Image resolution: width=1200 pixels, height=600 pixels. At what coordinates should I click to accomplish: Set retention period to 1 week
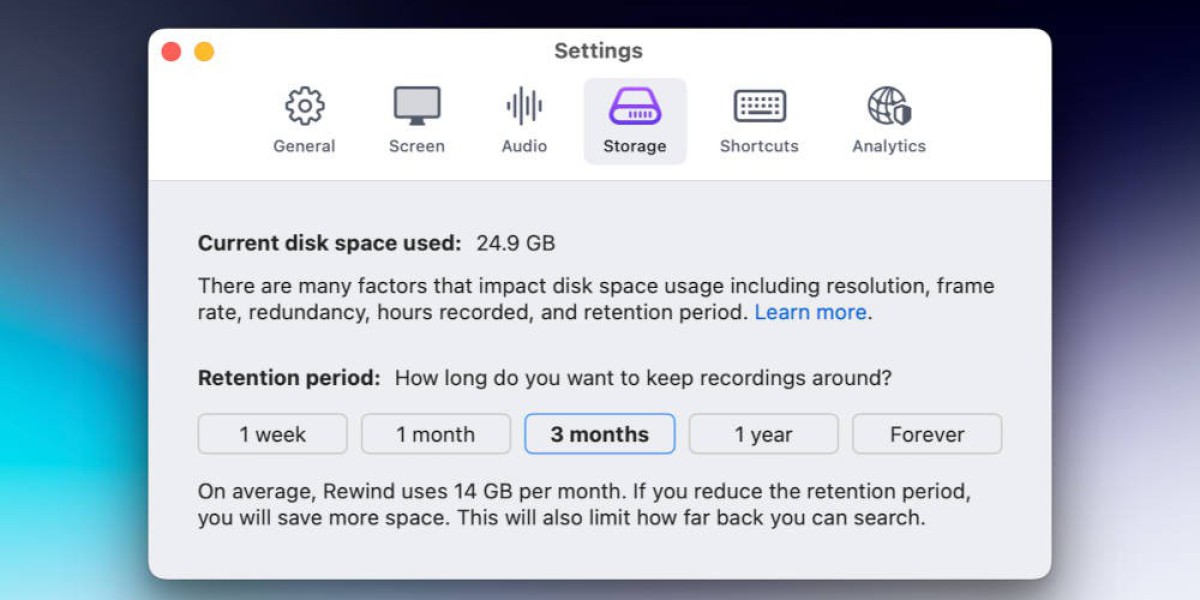[x=273, y=434]
